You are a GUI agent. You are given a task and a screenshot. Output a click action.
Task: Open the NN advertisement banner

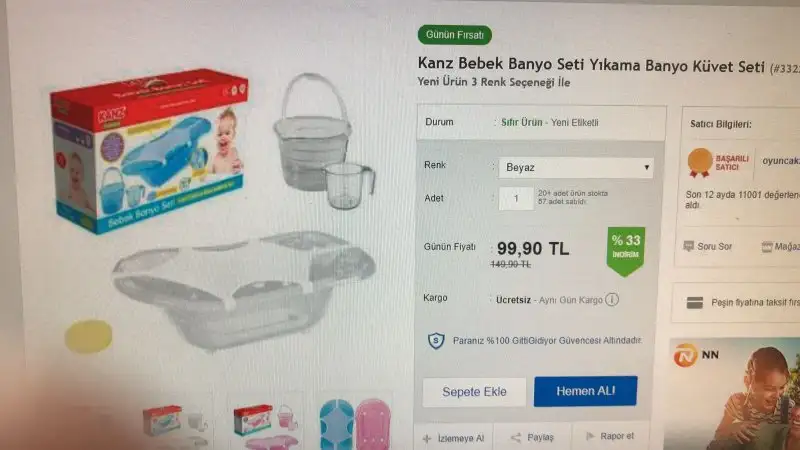pos(735,394)
